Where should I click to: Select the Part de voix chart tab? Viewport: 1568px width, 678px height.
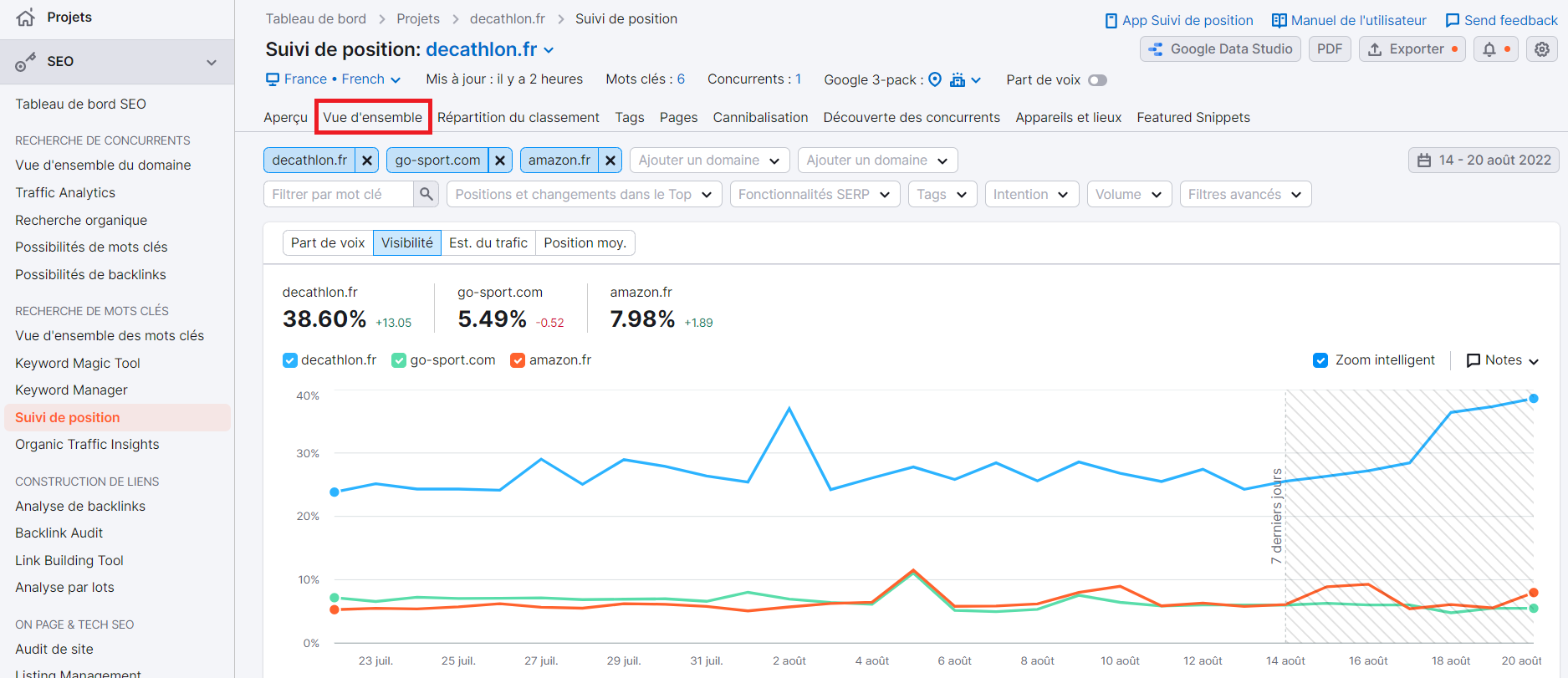point(328,243)
